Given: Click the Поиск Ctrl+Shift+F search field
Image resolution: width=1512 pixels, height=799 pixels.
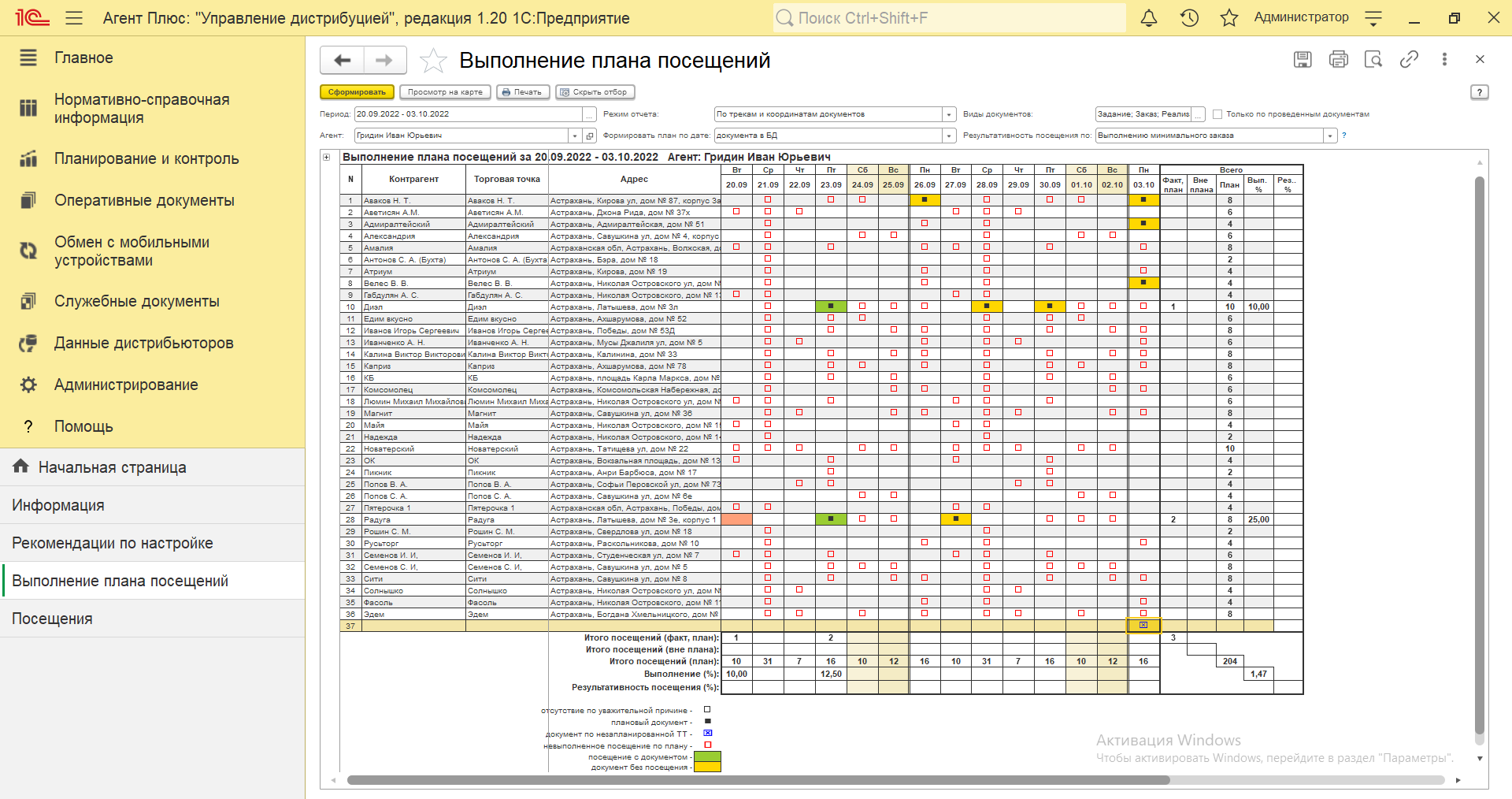Looking at the screenshot, I should (949, 17).
